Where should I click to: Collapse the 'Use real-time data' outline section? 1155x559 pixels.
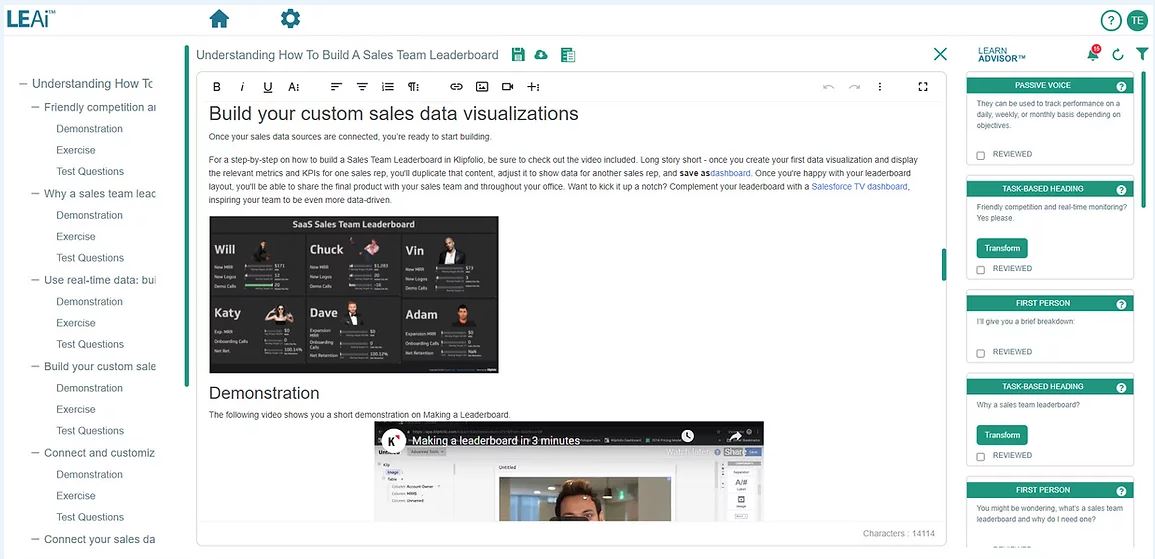coord(36,280)
